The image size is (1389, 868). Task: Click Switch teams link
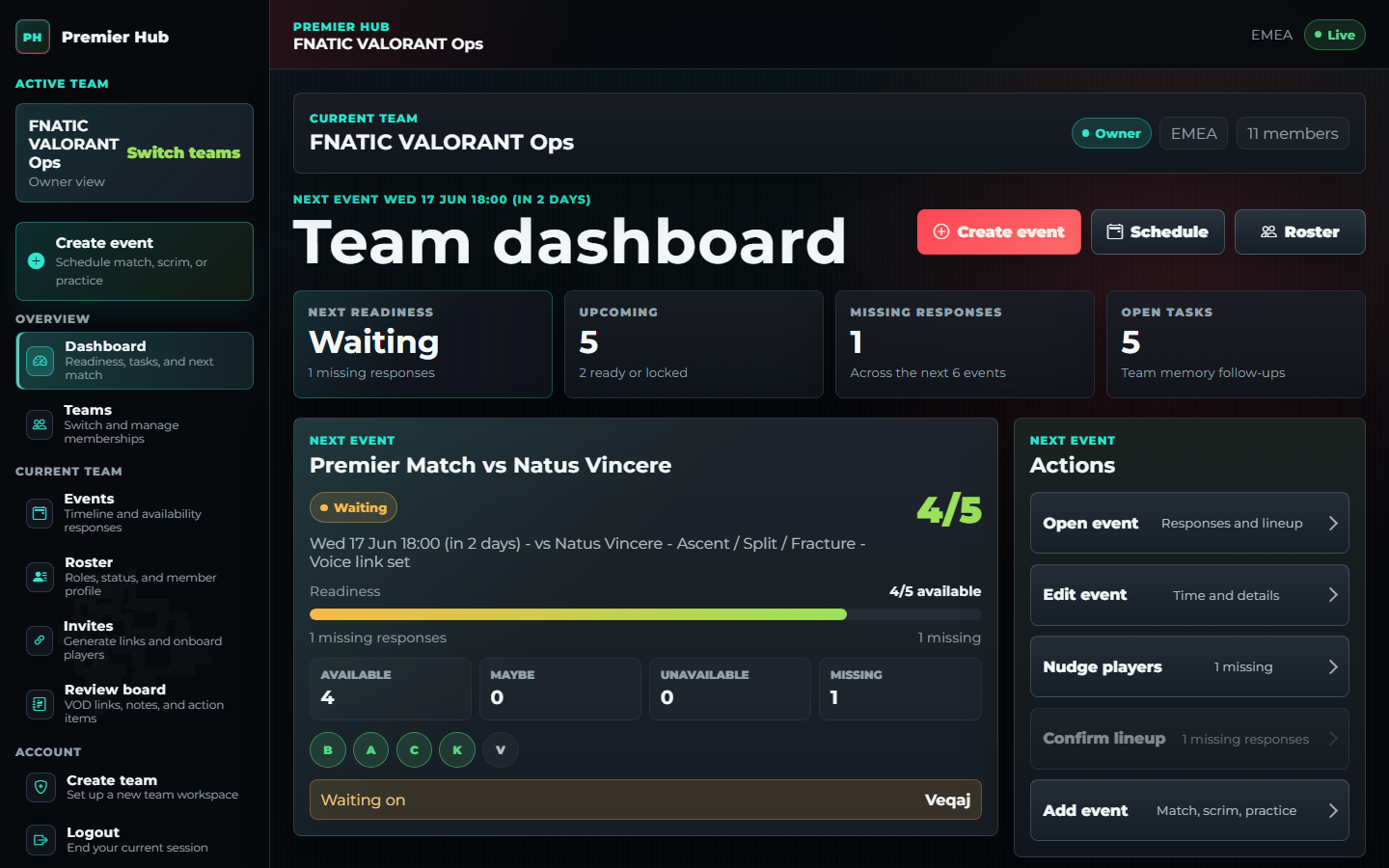point(183,152)
